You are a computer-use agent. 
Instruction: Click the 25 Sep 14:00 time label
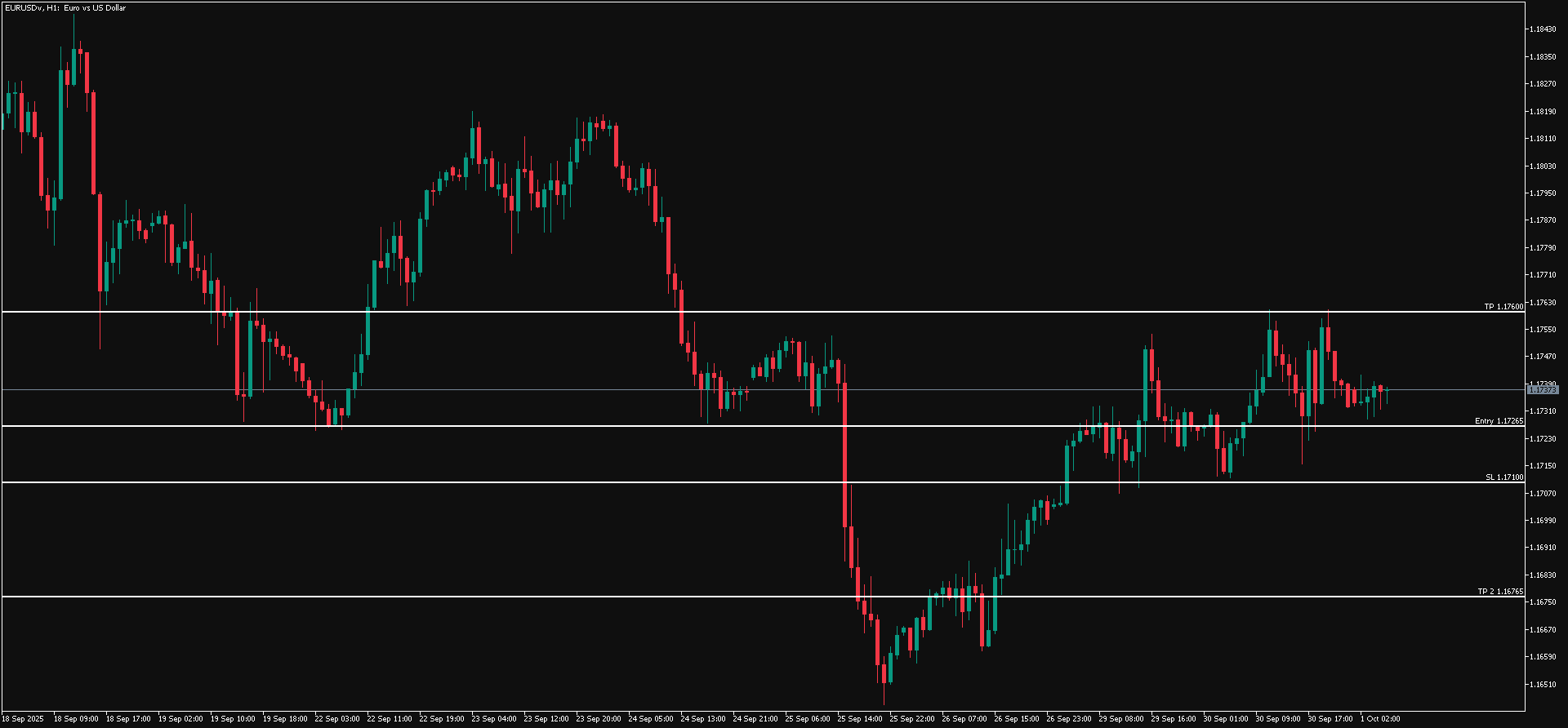point(860,719)
